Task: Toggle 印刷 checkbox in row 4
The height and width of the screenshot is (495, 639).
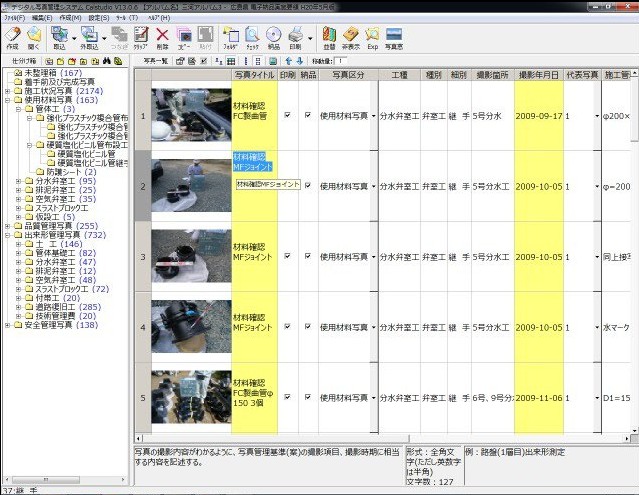Action: click(287, 326)
